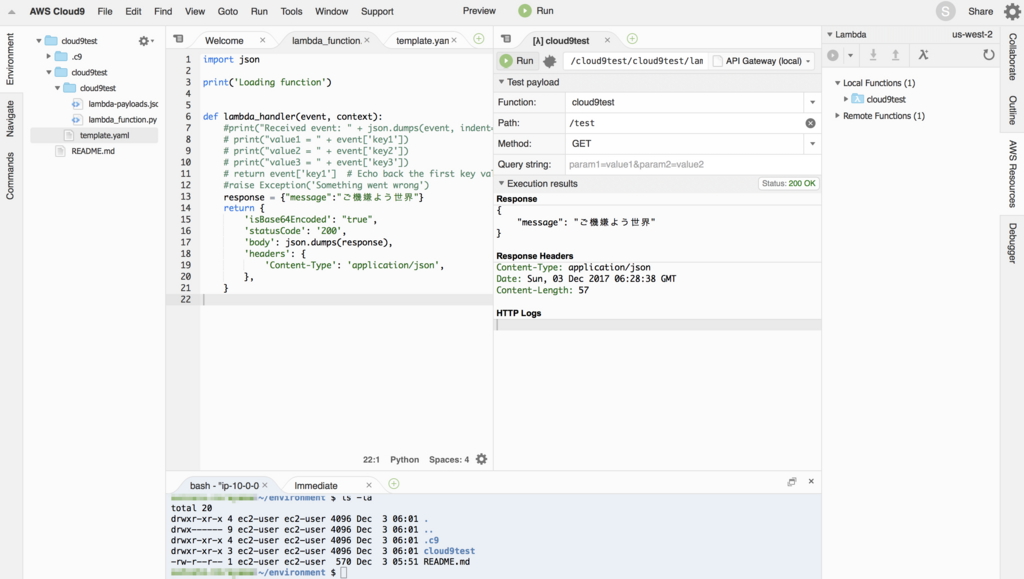Select lambda_function.py in file tree
This screenshot has width=1024, height=579.
tap(122, 119)
